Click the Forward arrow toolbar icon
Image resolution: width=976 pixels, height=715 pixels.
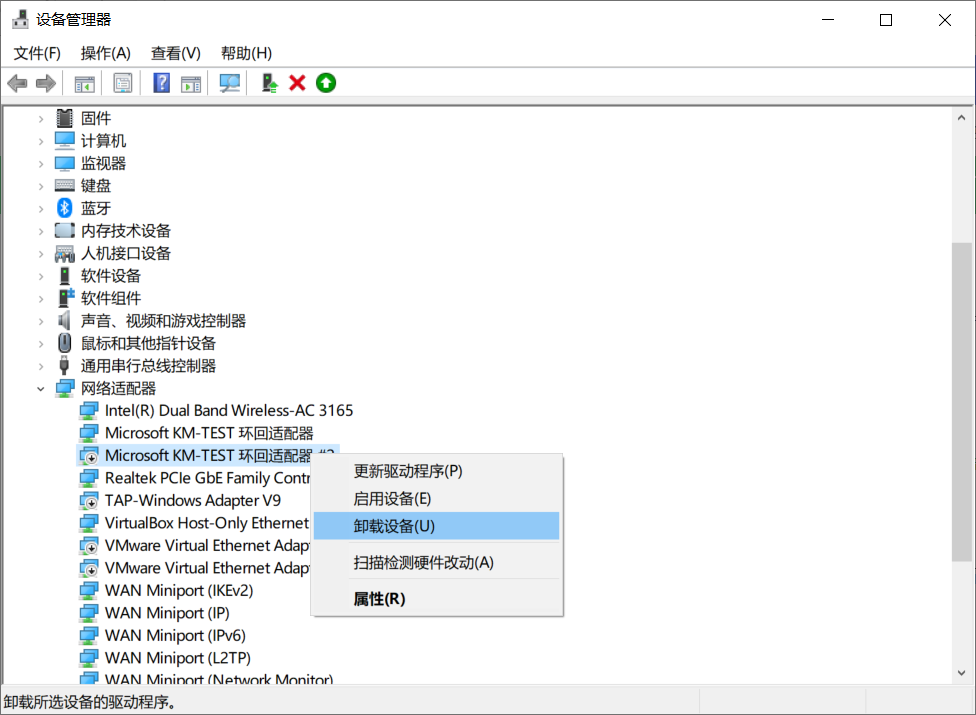pyautogui.click(x=46, y=83)
